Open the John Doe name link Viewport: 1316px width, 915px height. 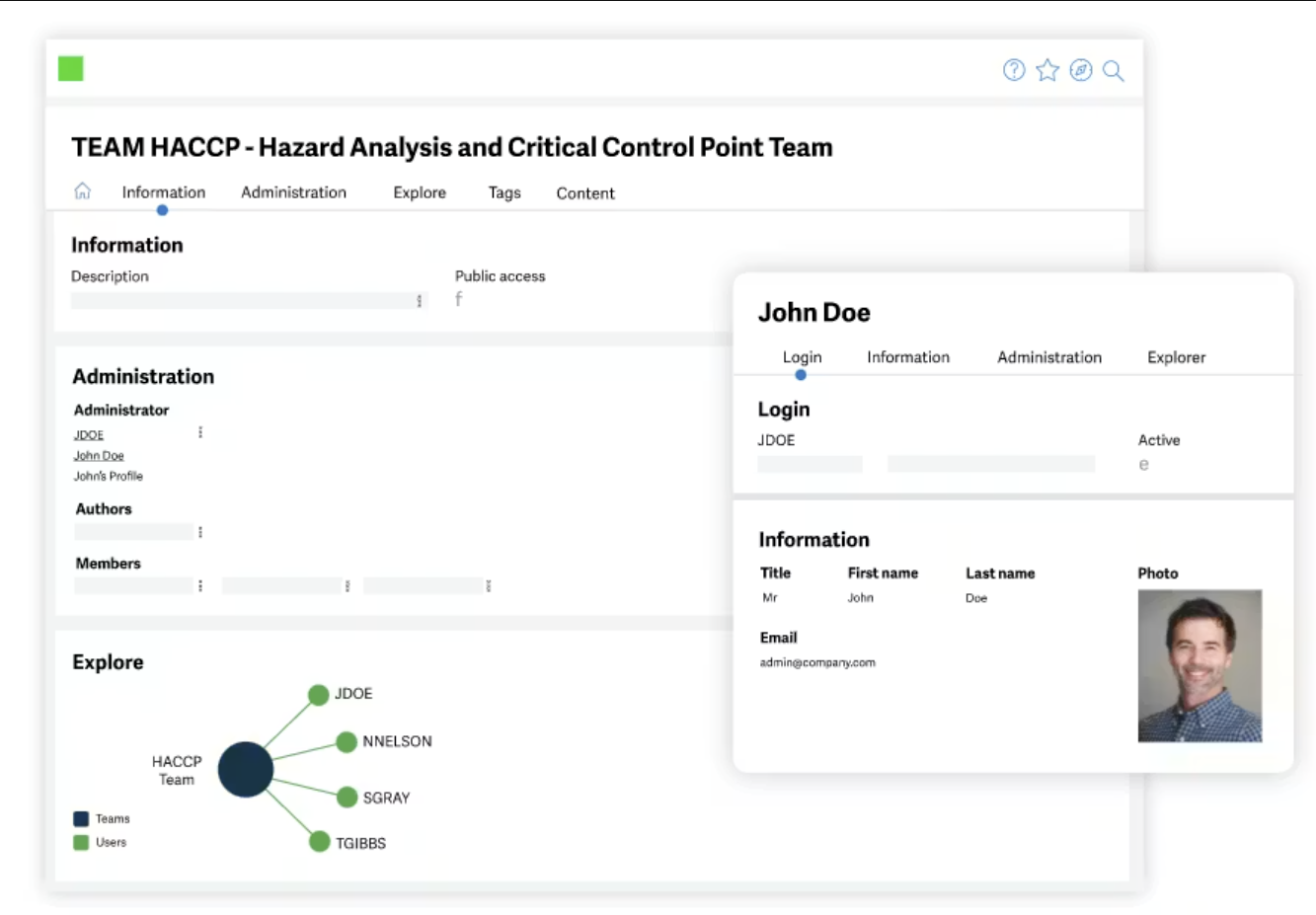(x=99, y=456)
